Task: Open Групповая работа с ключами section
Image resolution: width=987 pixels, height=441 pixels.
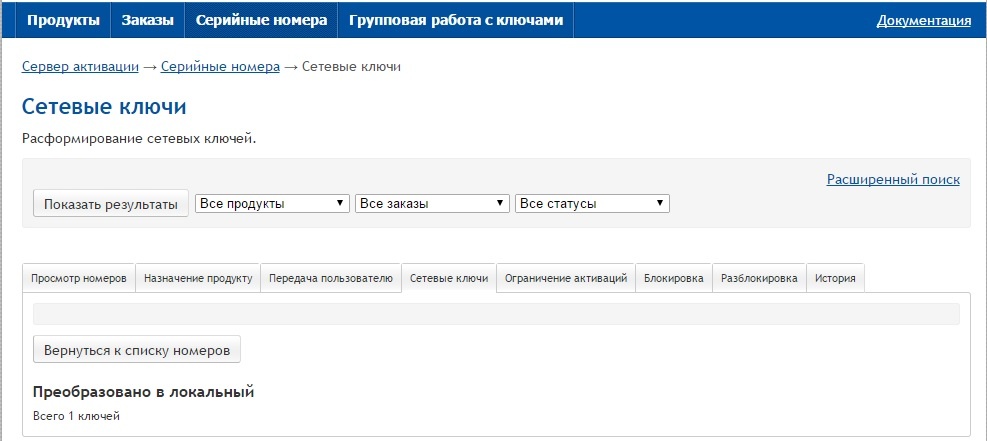Action: pyautogui.click(x=456, y=20)
